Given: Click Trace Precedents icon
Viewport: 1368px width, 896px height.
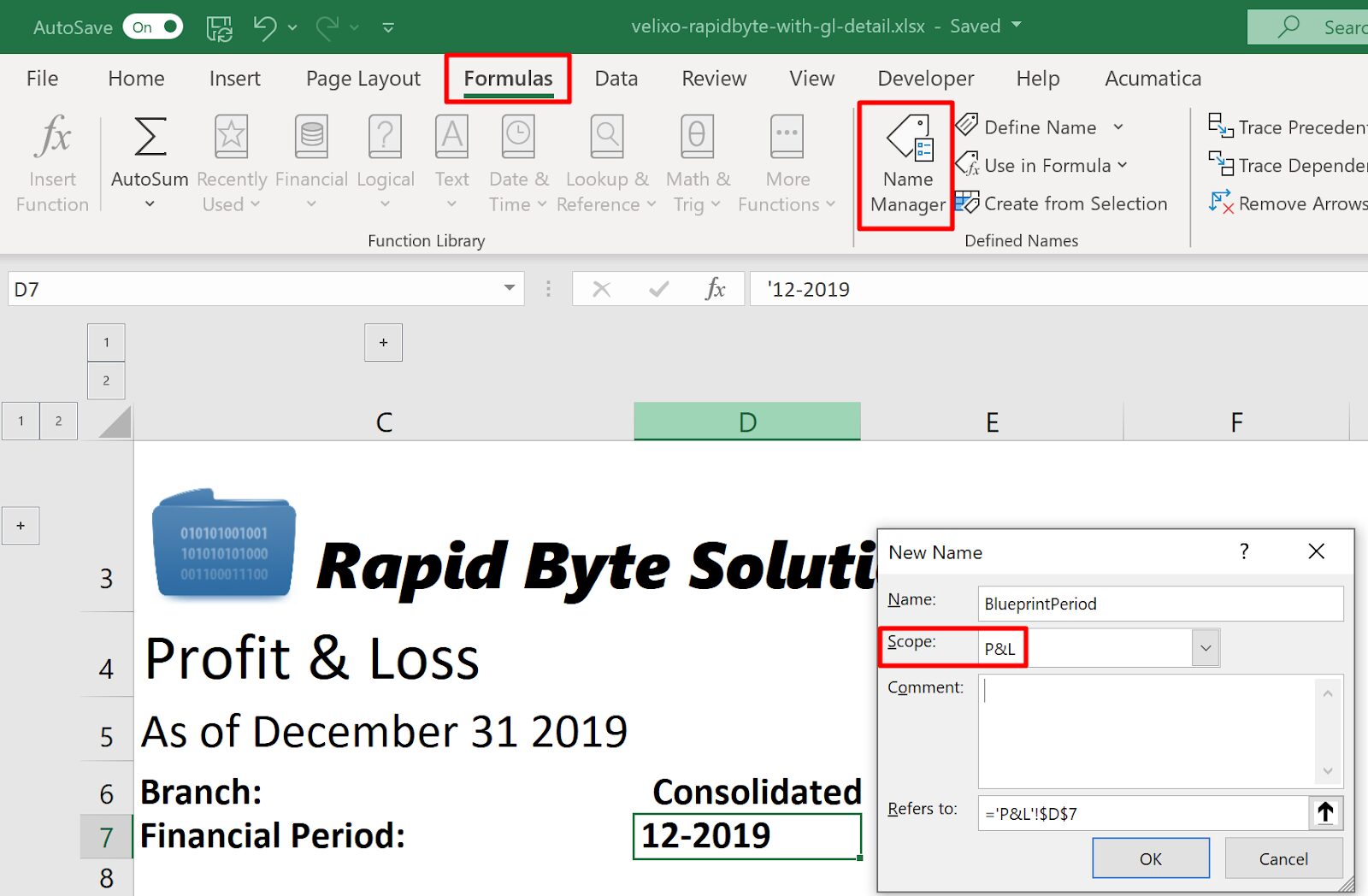Looking at the screenshot, I should point(1220,126).
